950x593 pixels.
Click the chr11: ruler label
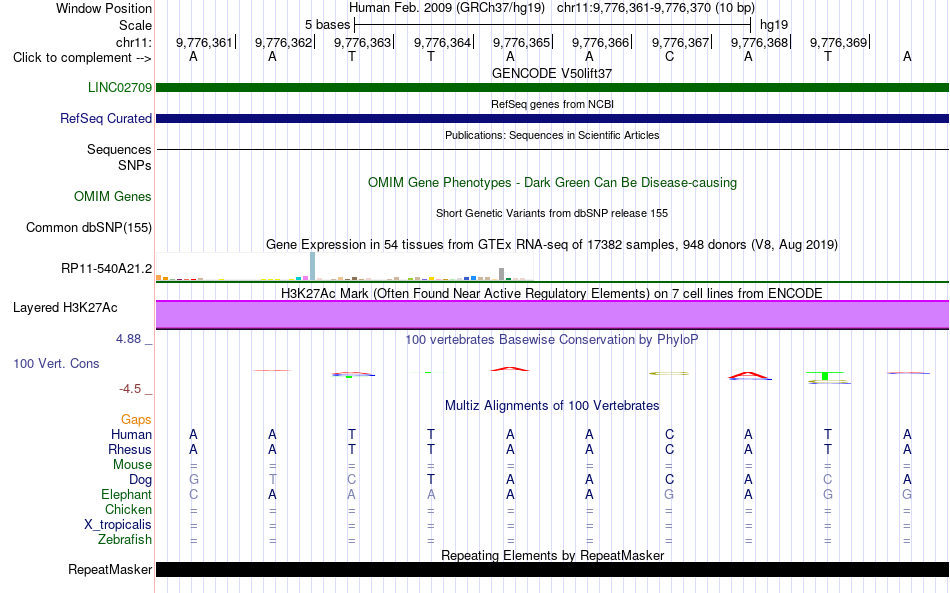[x=134, y=42]
